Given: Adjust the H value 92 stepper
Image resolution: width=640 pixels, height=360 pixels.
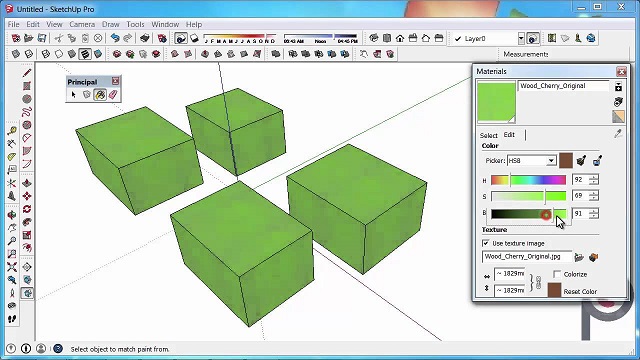Looking at the screenshot, I should [x=593, y=180].
